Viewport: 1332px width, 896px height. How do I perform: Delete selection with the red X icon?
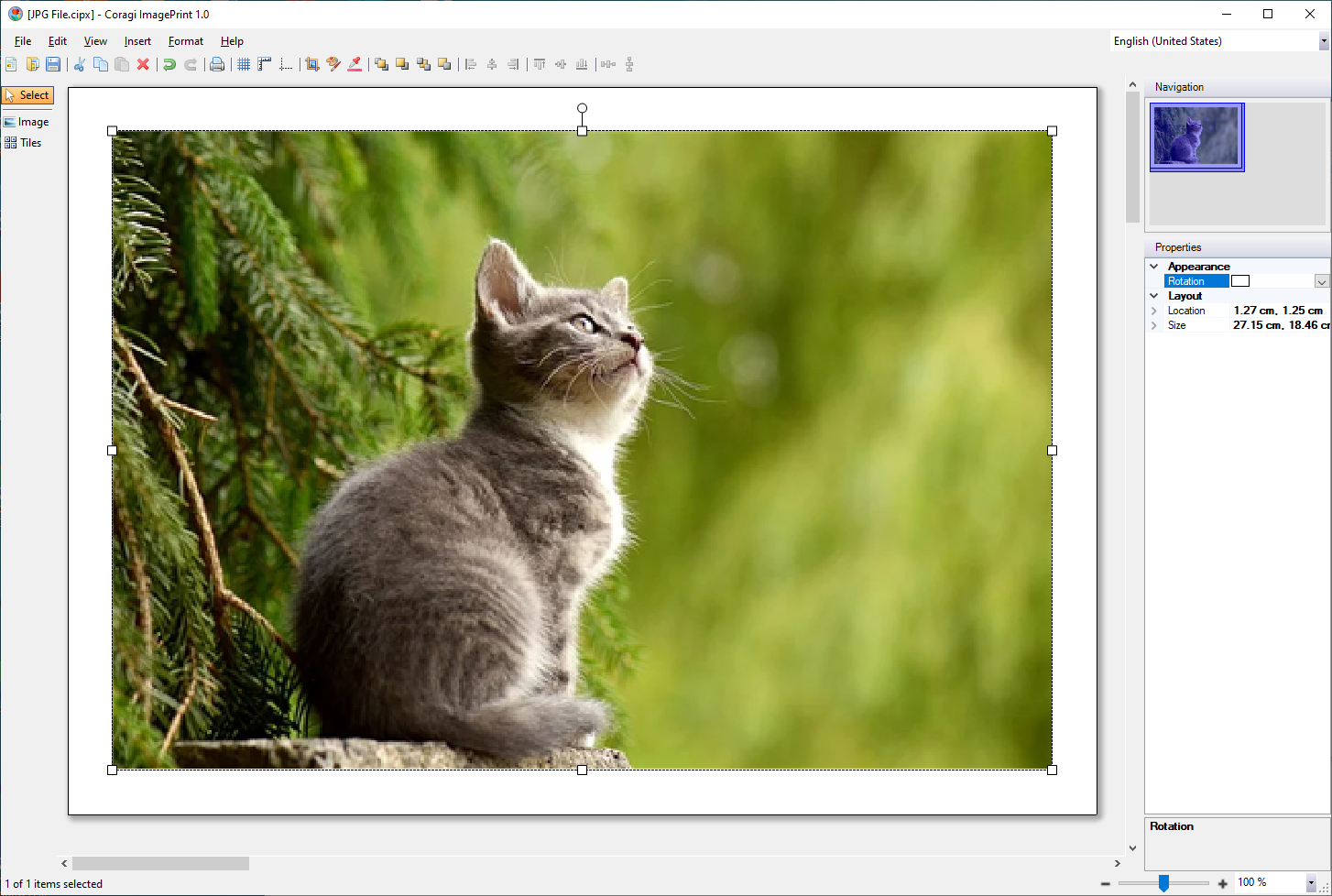coord(143,64)
